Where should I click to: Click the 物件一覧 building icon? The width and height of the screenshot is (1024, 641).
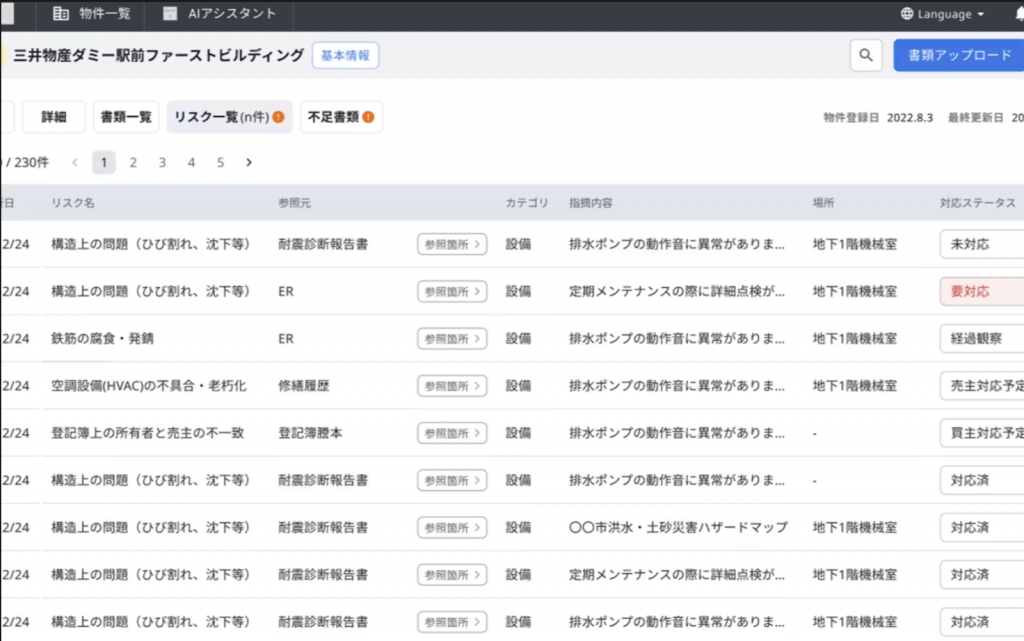click(x=61, y=14)
